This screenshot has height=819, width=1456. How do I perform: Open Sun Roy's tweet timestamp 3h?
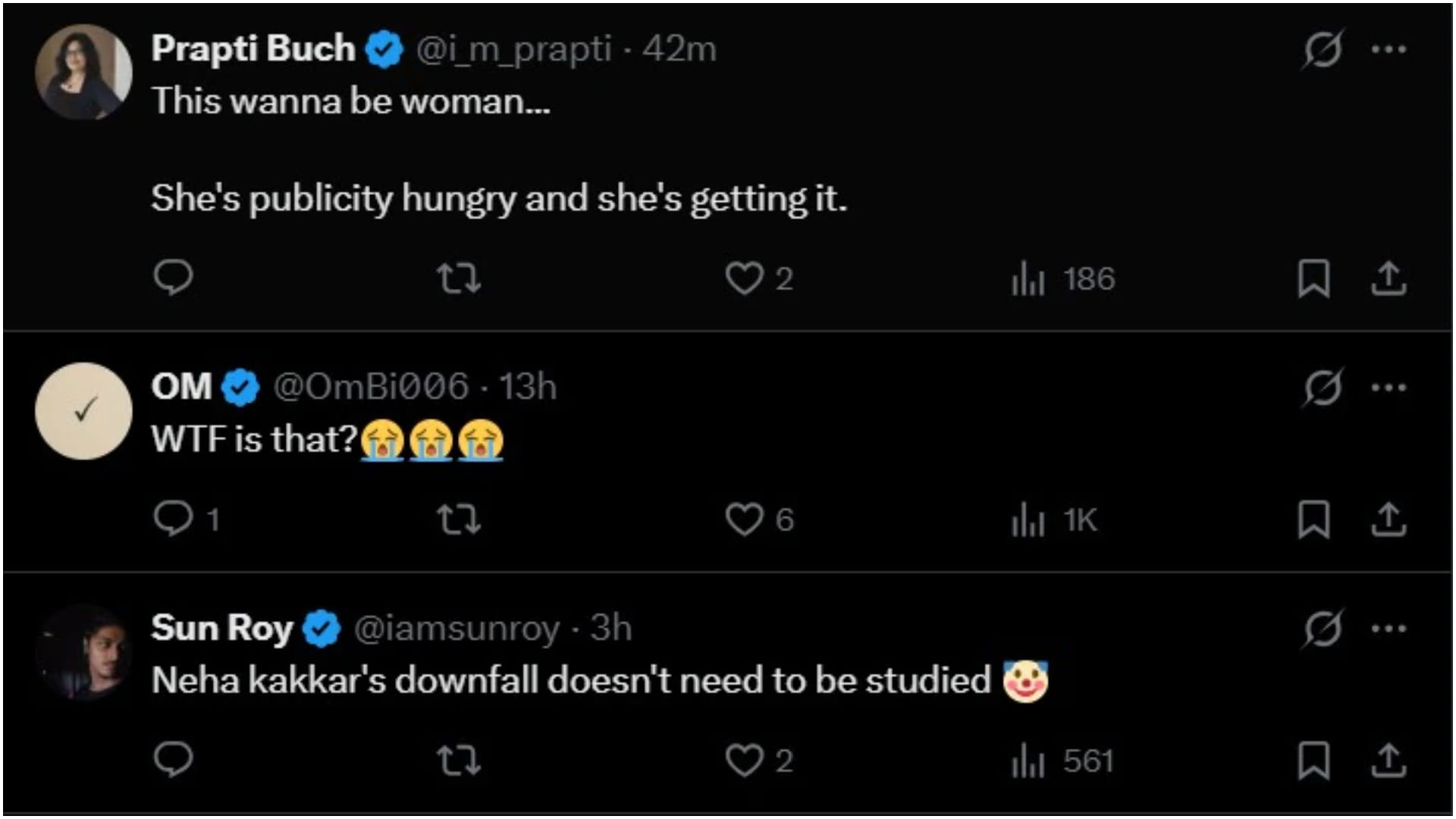click(x=611, y=628)
